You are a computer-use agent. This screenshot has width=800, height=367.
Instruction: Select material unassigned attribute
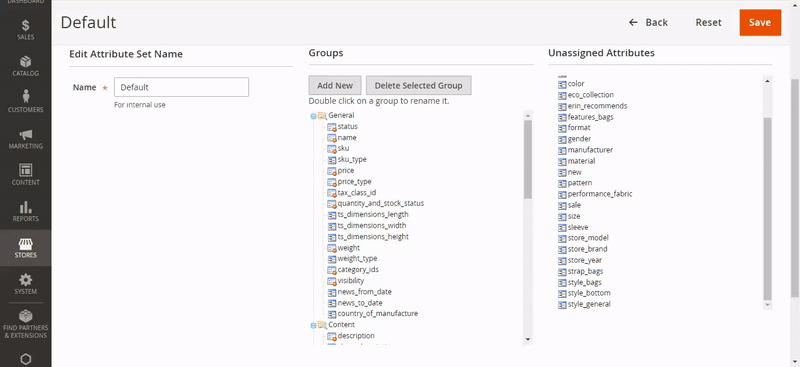[582, 161]
